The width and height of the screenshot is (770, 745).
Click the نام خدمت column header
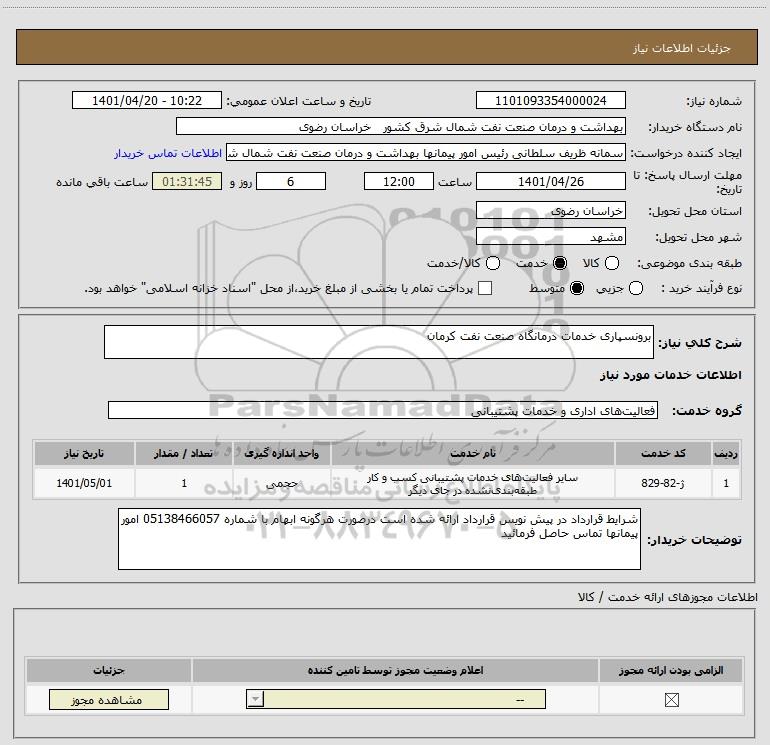(472, 453)
